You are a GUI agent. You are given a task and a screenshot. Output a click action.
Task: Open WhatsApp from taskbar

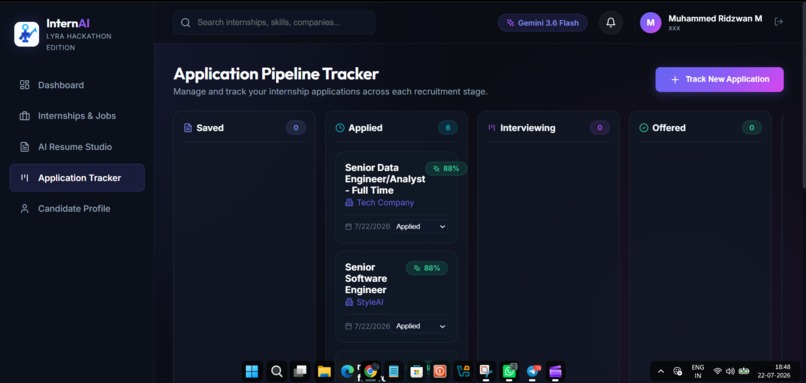509,371
